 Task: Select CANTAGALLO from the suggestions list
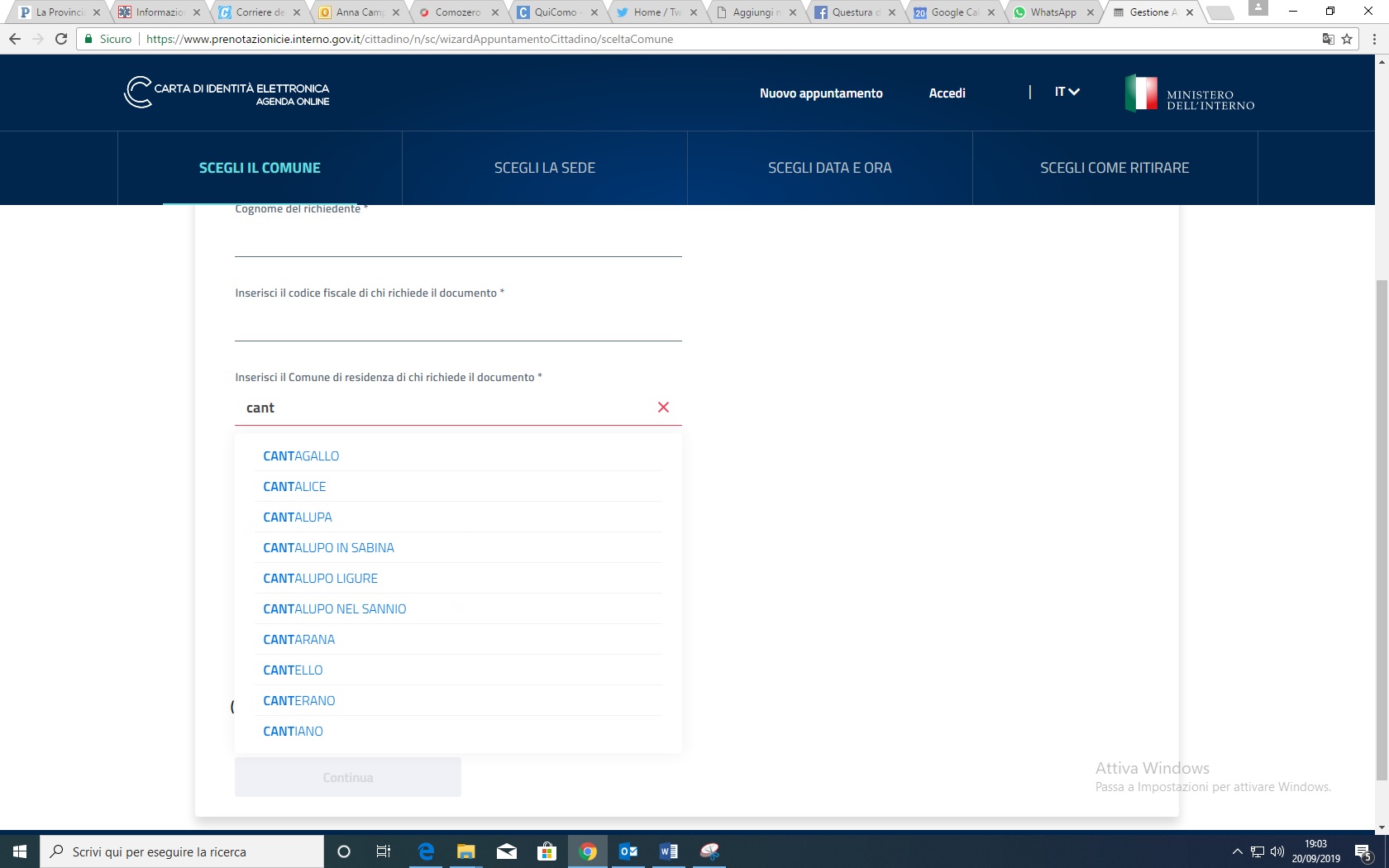tap(301, 456)
